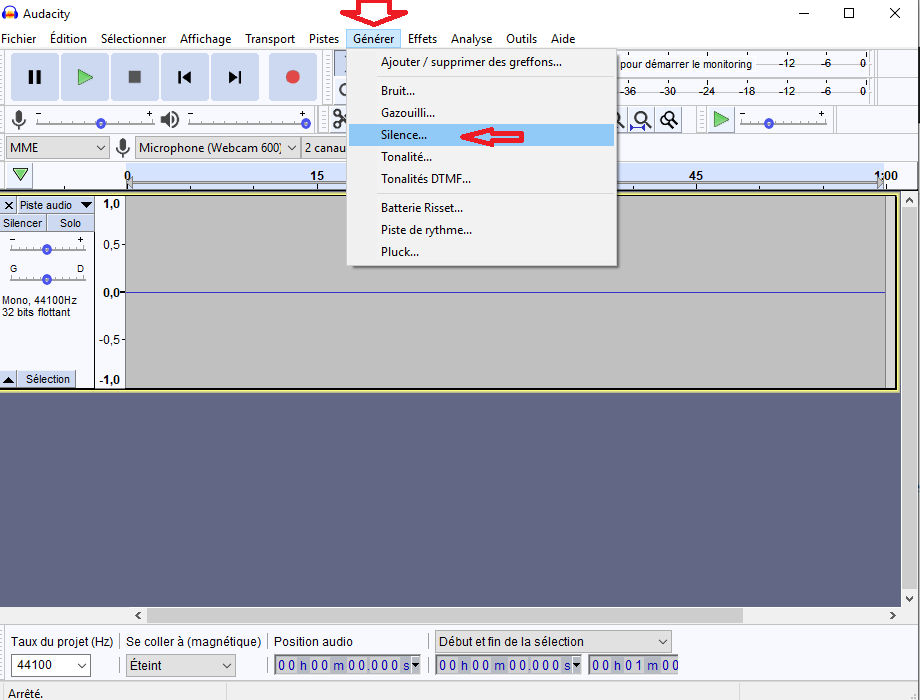
Task: Open the project rate 44100 dropdown
Action: [x=50, y=665]
